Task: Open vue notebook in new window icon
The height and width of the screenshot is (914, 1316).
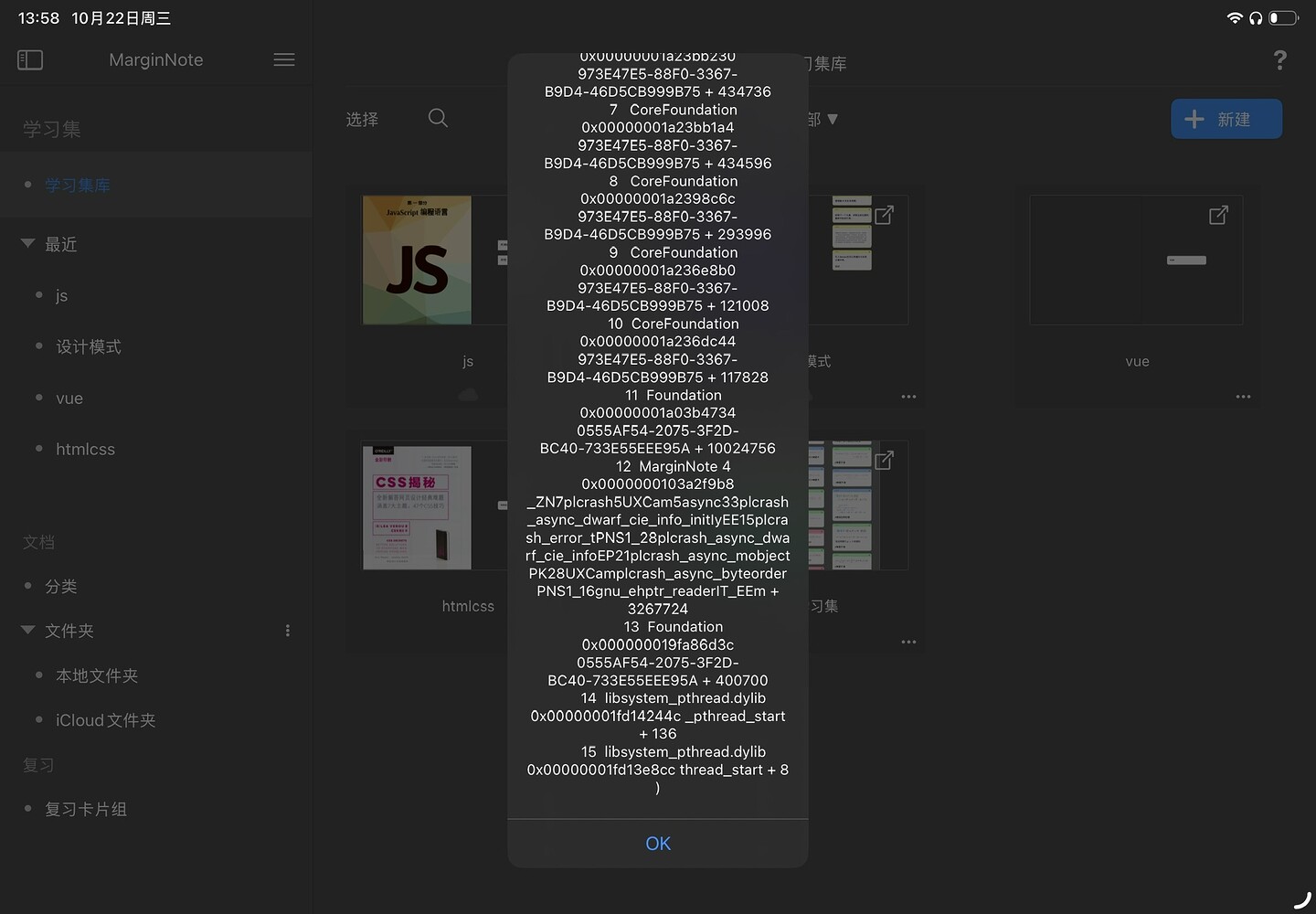Action: coord(1218,216)
